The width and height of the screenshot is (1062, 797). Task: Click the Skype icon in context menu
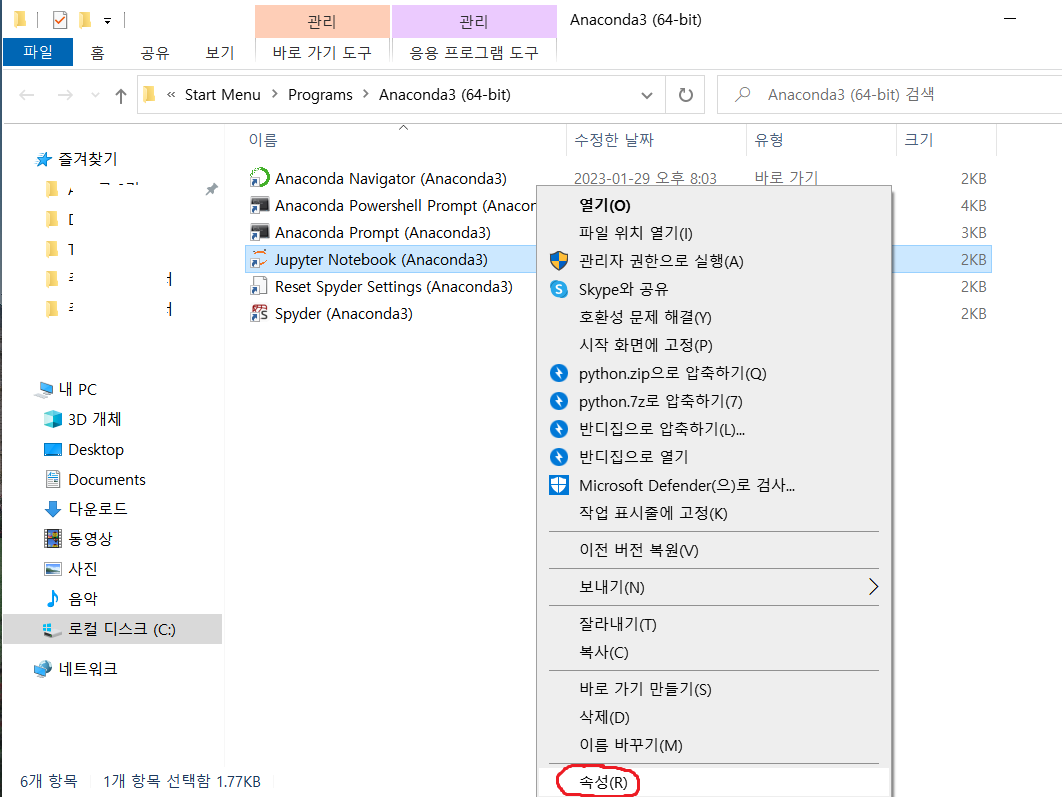coord(559,289)
